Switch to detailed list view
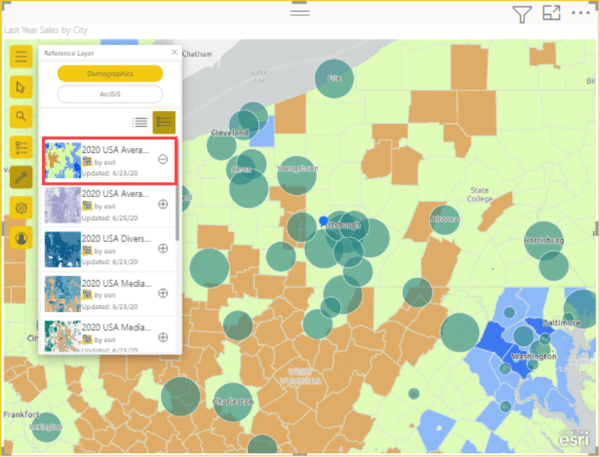 (164, 122)
